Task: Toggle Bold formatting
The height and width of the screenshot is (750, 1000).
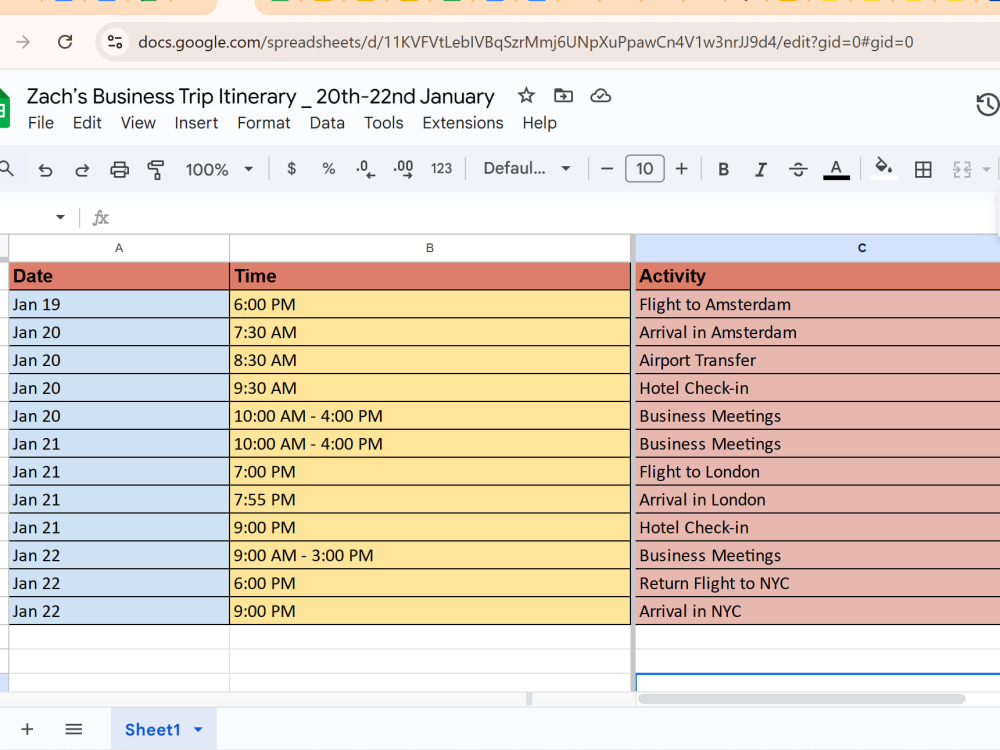Action: (x=723, y=170)
